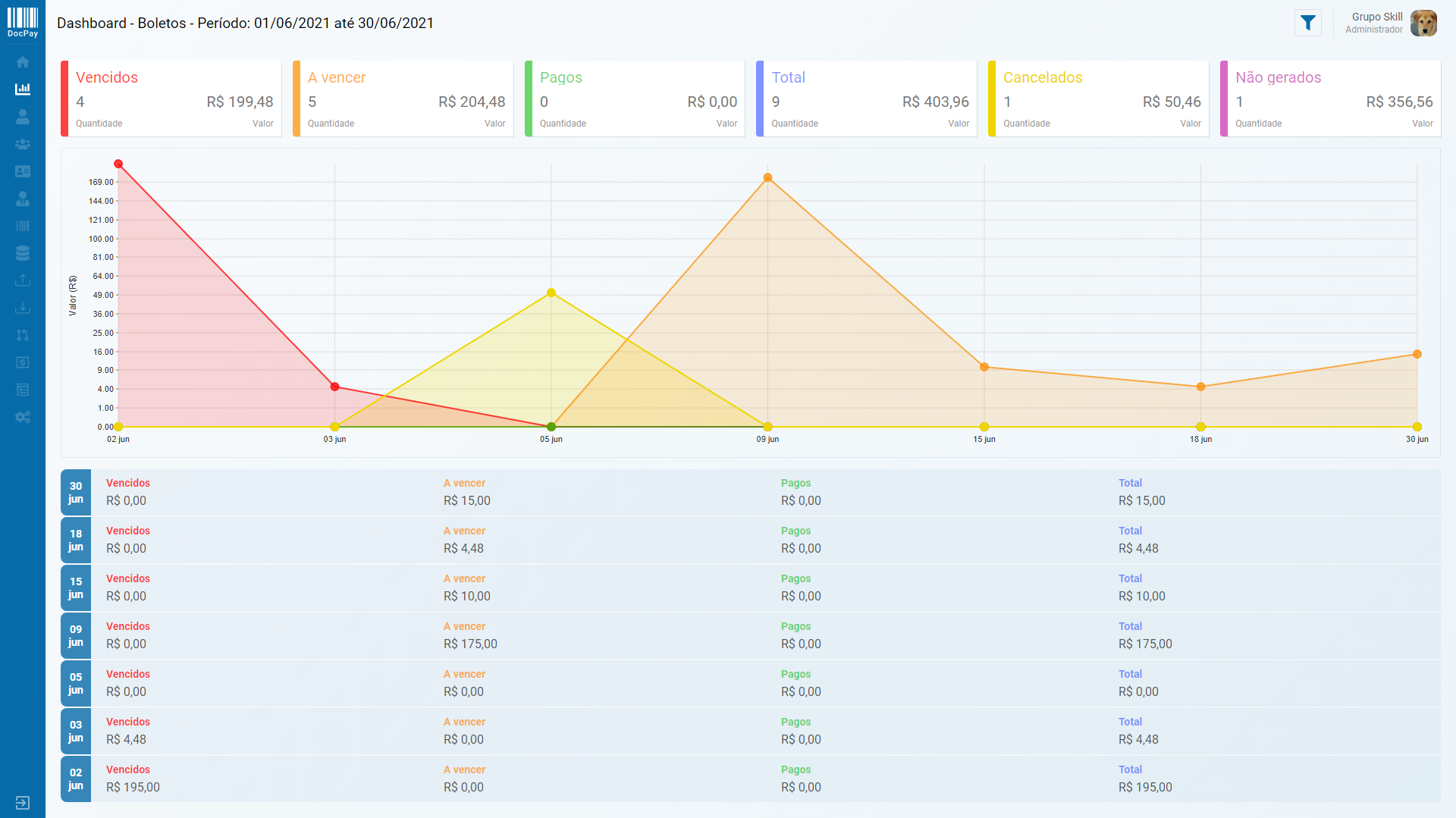Viewport: 1456px width, 818px height.
Task: Click the logout icon in sidebar
Action: point(23,803)
